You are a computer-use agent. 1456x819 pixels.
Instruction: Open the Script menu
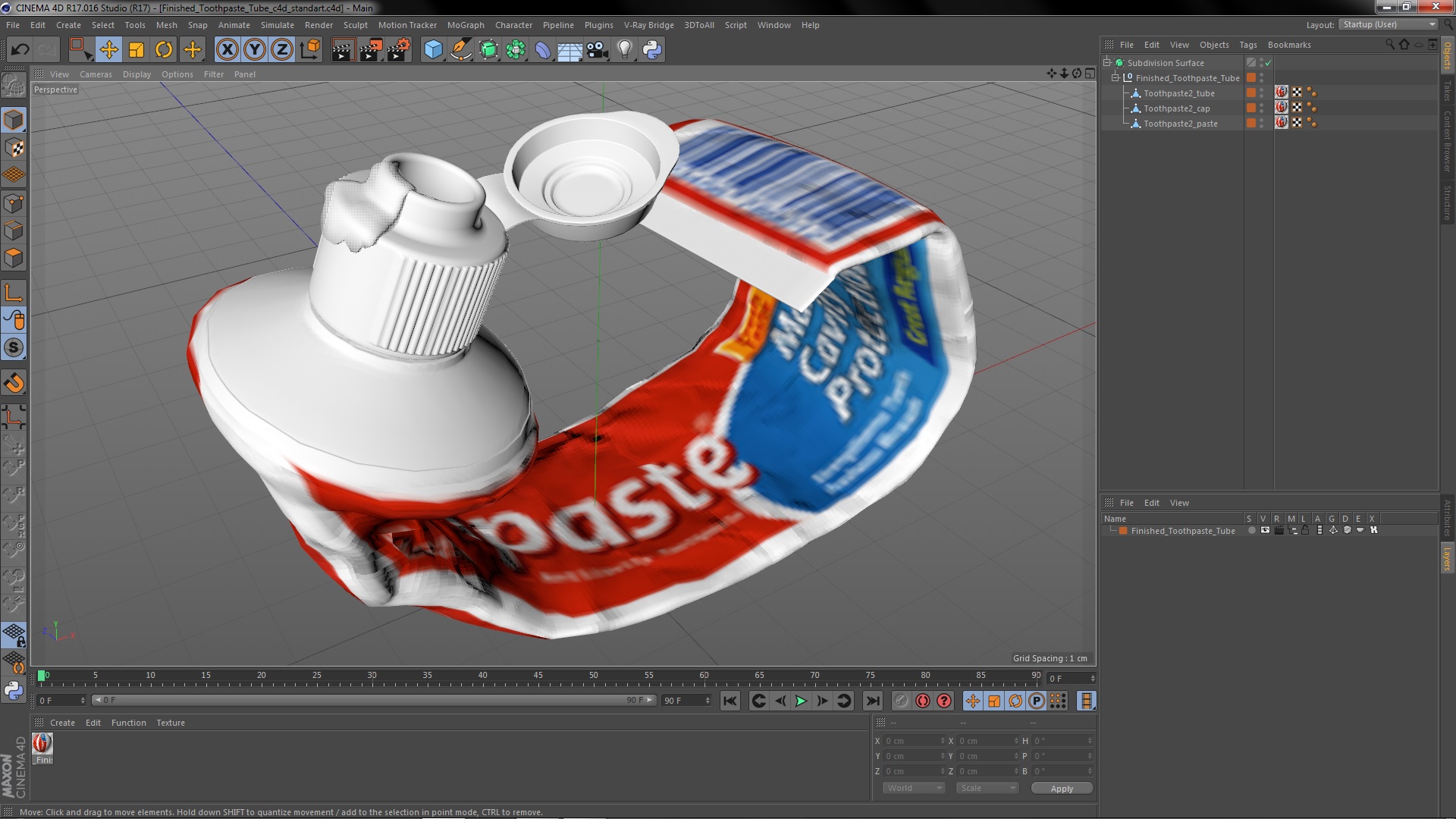click(x=736, y=25)
